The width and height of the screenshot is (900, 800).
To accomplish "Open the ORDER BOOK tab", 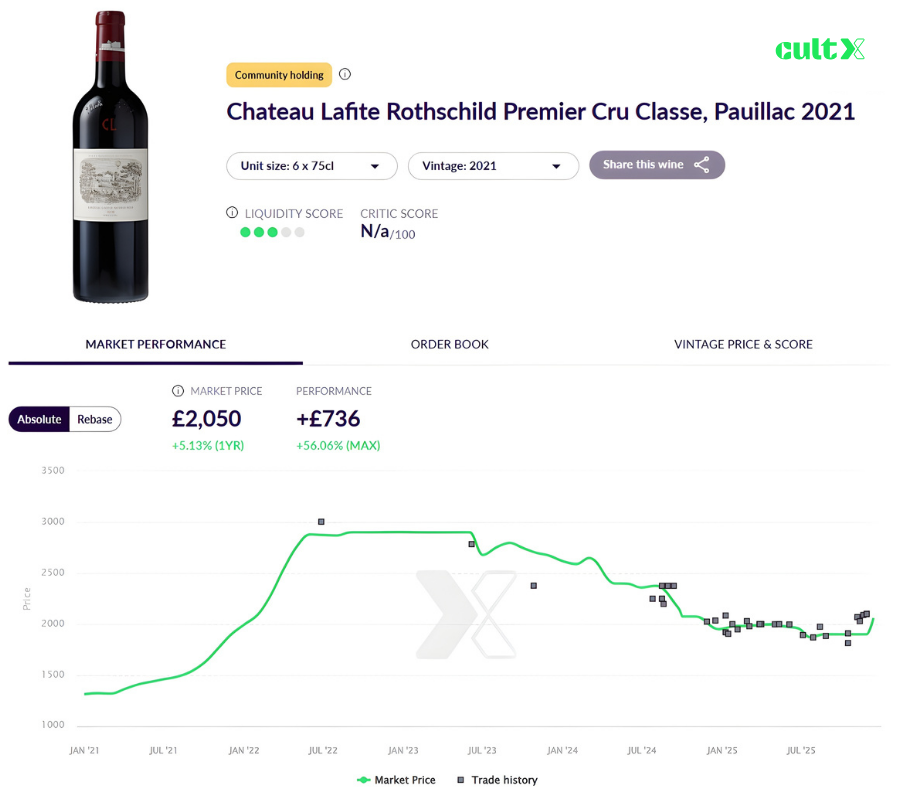I will coord(450,344).
